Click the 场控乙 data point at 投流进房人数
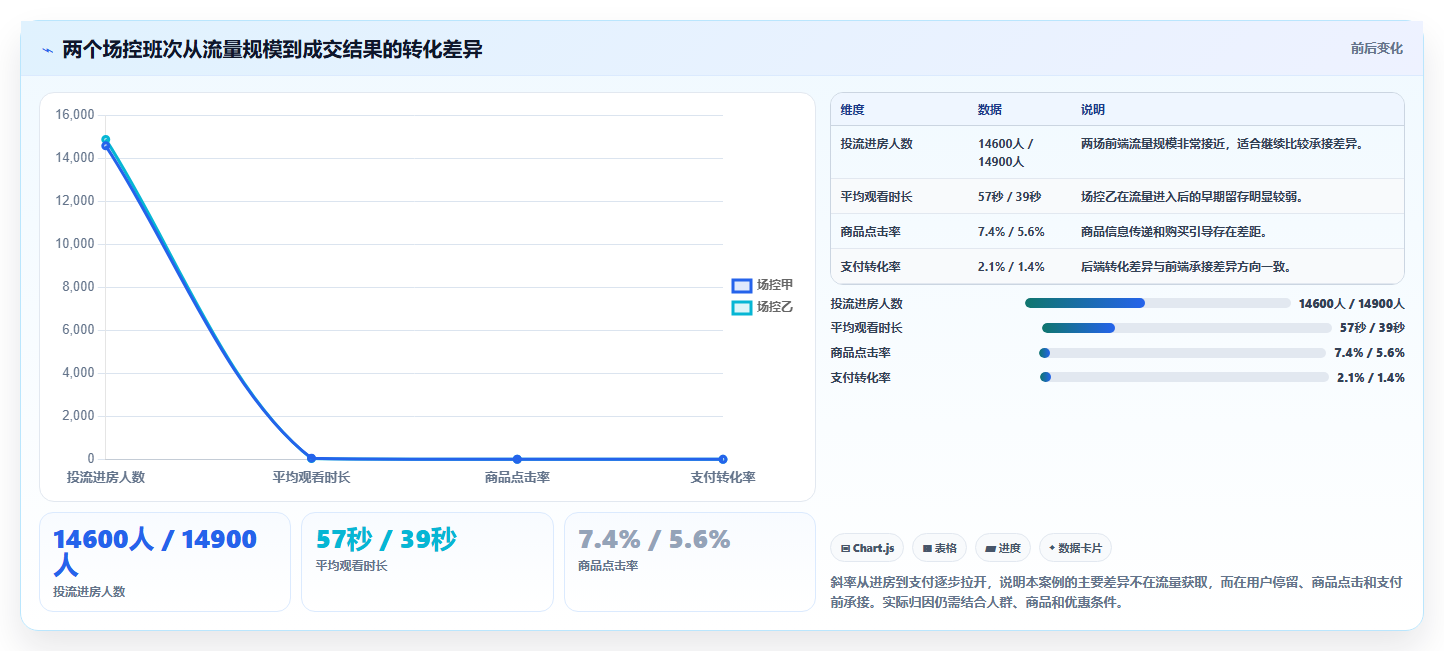The height and width of the screenshot is (651, 1444). pos(106,140)
